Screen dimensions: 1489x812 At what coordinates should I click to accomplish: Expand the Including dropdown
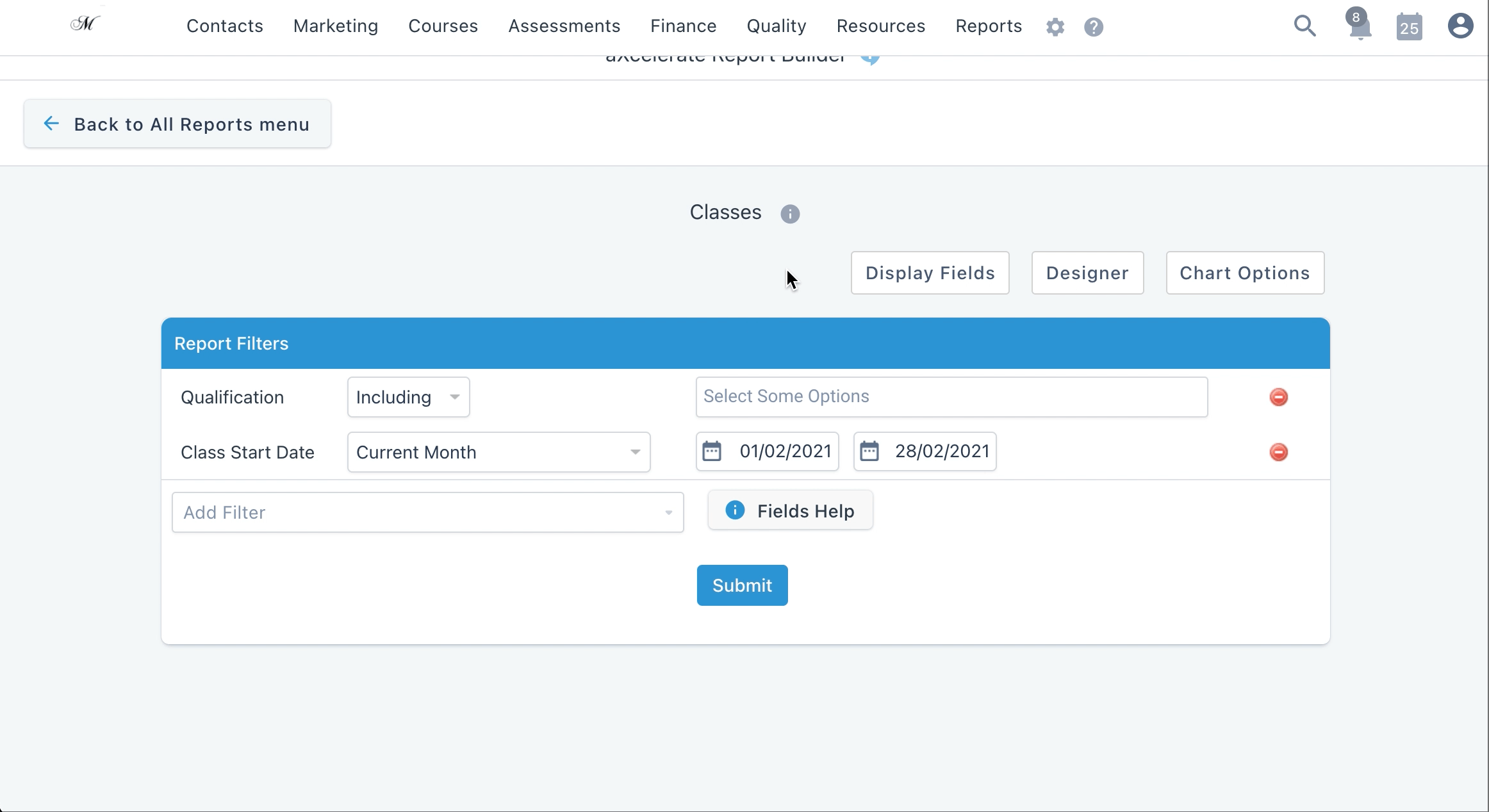point(408,397)
